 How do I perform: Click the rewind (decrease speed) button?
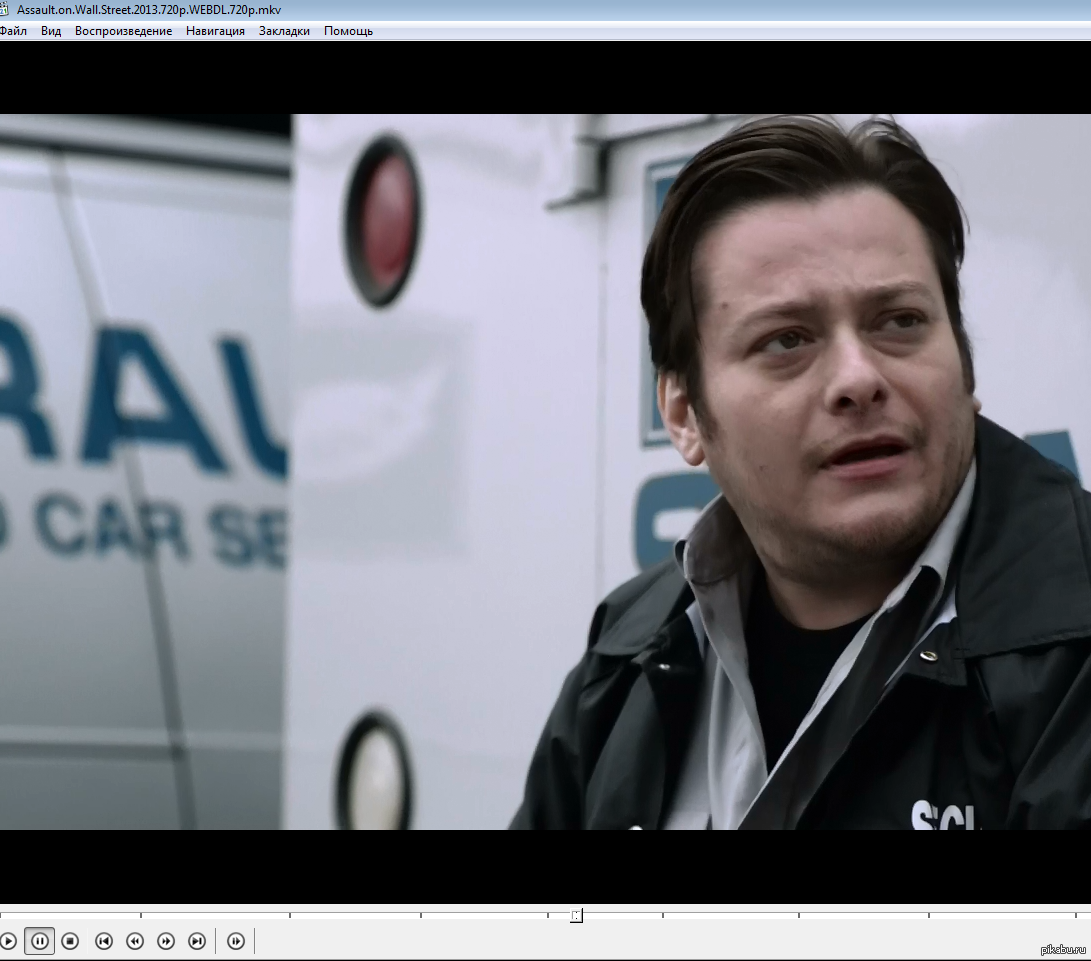(x=135, y=941)
